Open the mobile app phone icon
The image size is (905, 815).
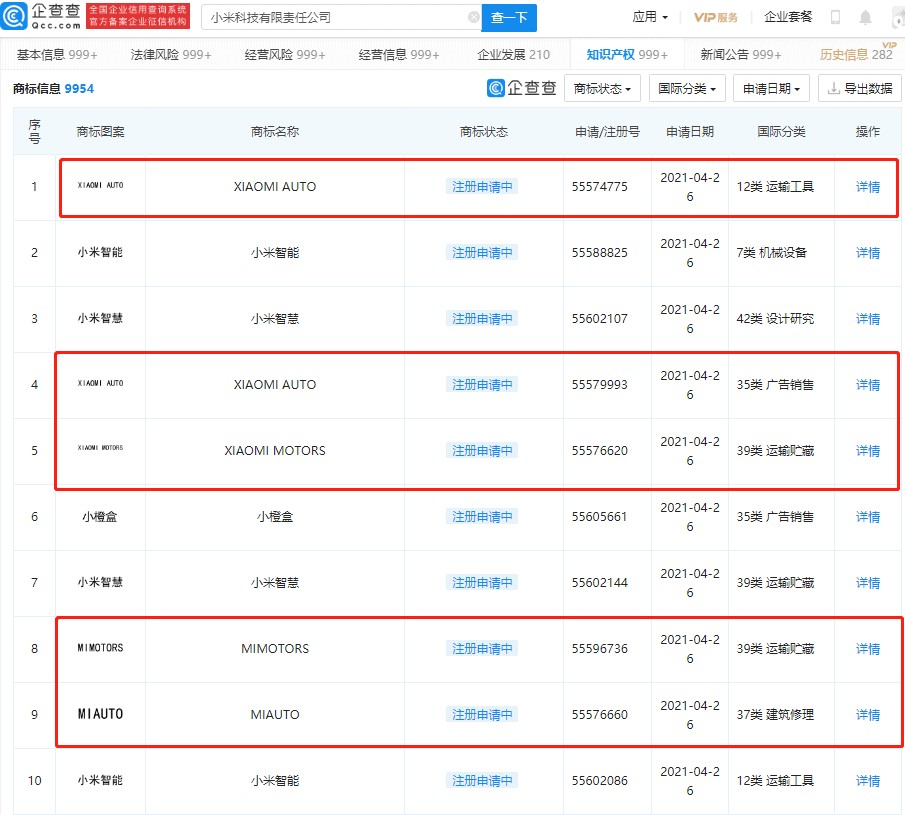coord(835,17)
